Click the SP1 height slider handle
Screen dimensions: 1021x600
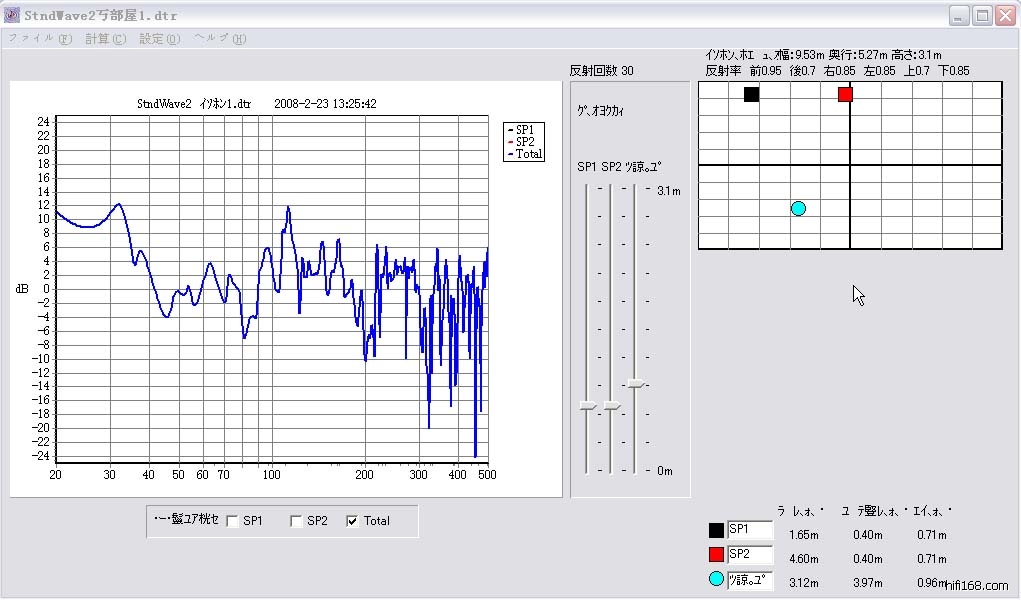tap(587, 405)
